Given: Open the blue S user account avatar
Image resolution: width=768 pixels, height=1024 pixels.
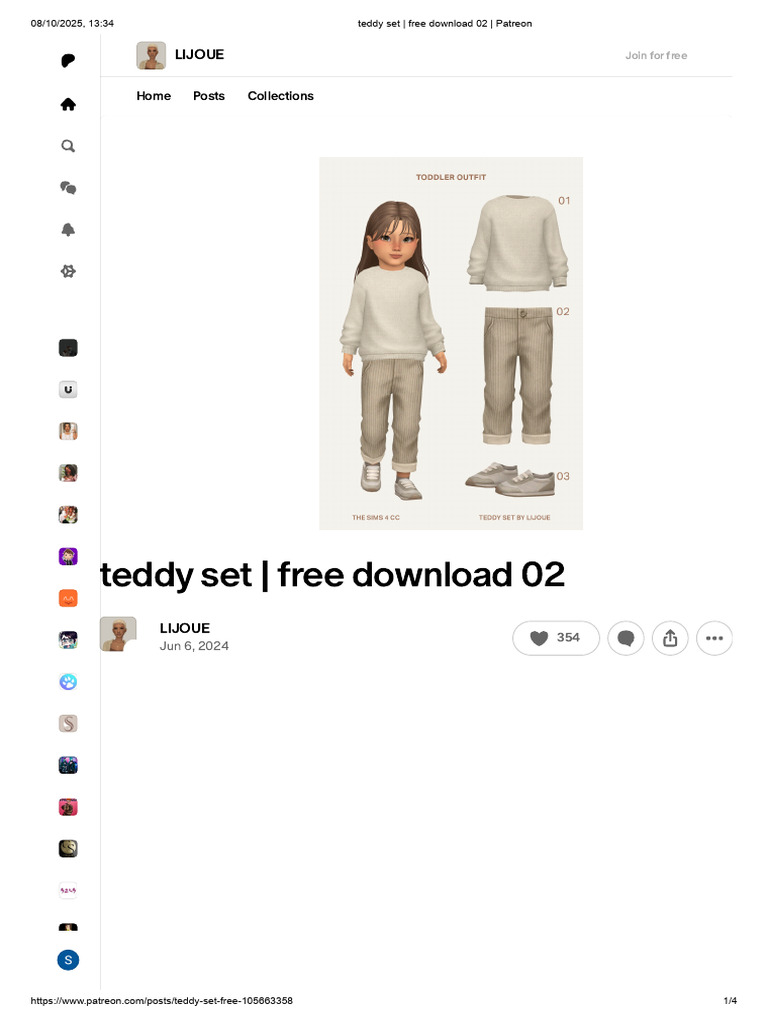Looking at the screenshot, I should [x=68, y=960].
